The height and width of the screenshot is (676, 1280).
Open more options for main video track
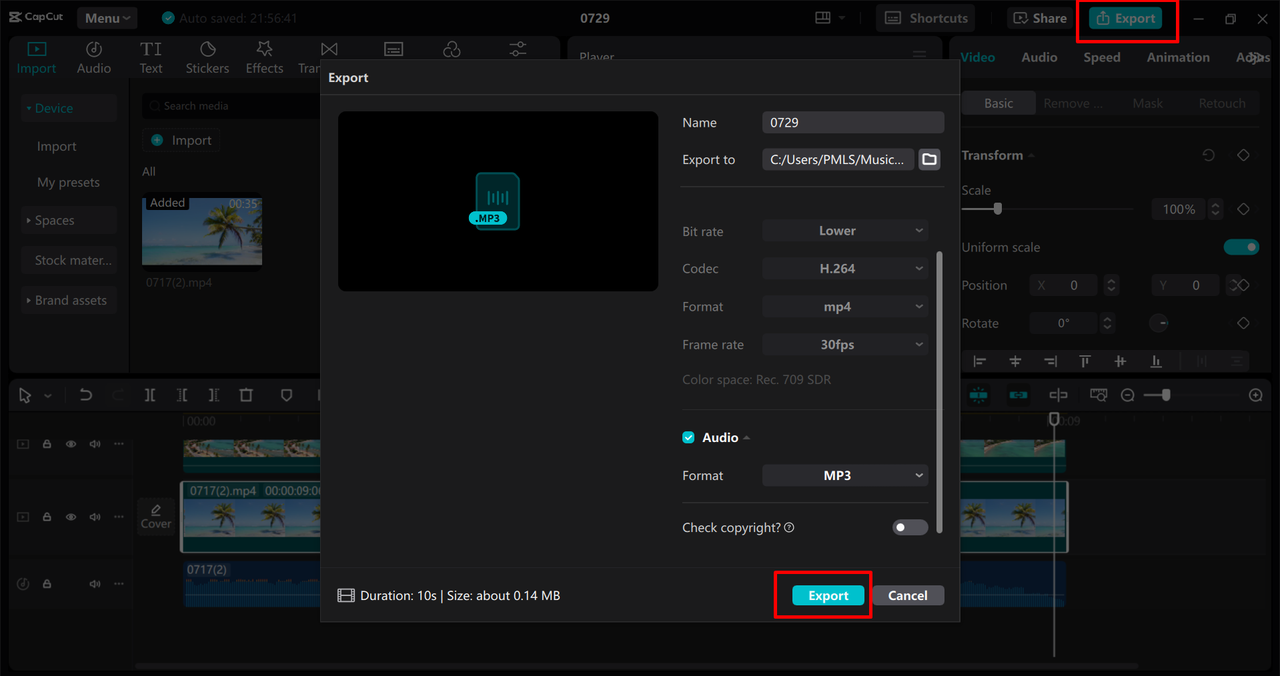pos(119,517)
